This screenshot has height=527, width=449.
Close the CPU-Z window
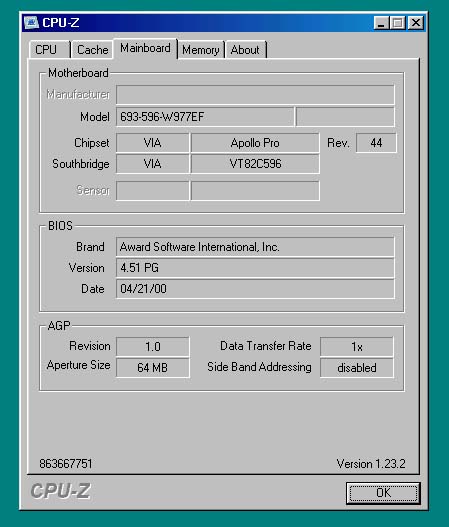pos(415,23)
